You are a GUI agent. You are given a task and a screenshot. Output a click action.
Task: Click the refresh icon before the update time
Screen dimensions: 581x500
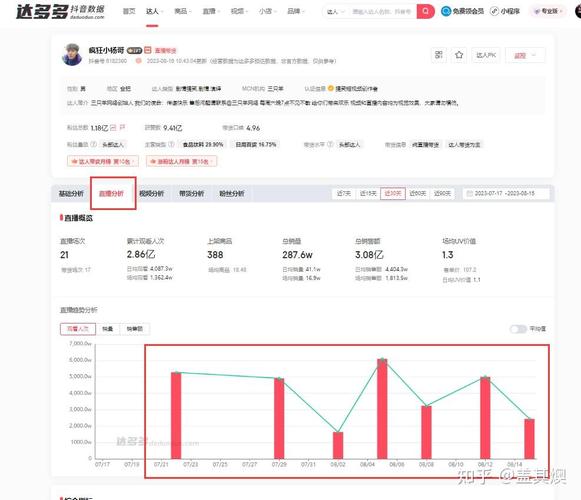[x=139, y=61]
